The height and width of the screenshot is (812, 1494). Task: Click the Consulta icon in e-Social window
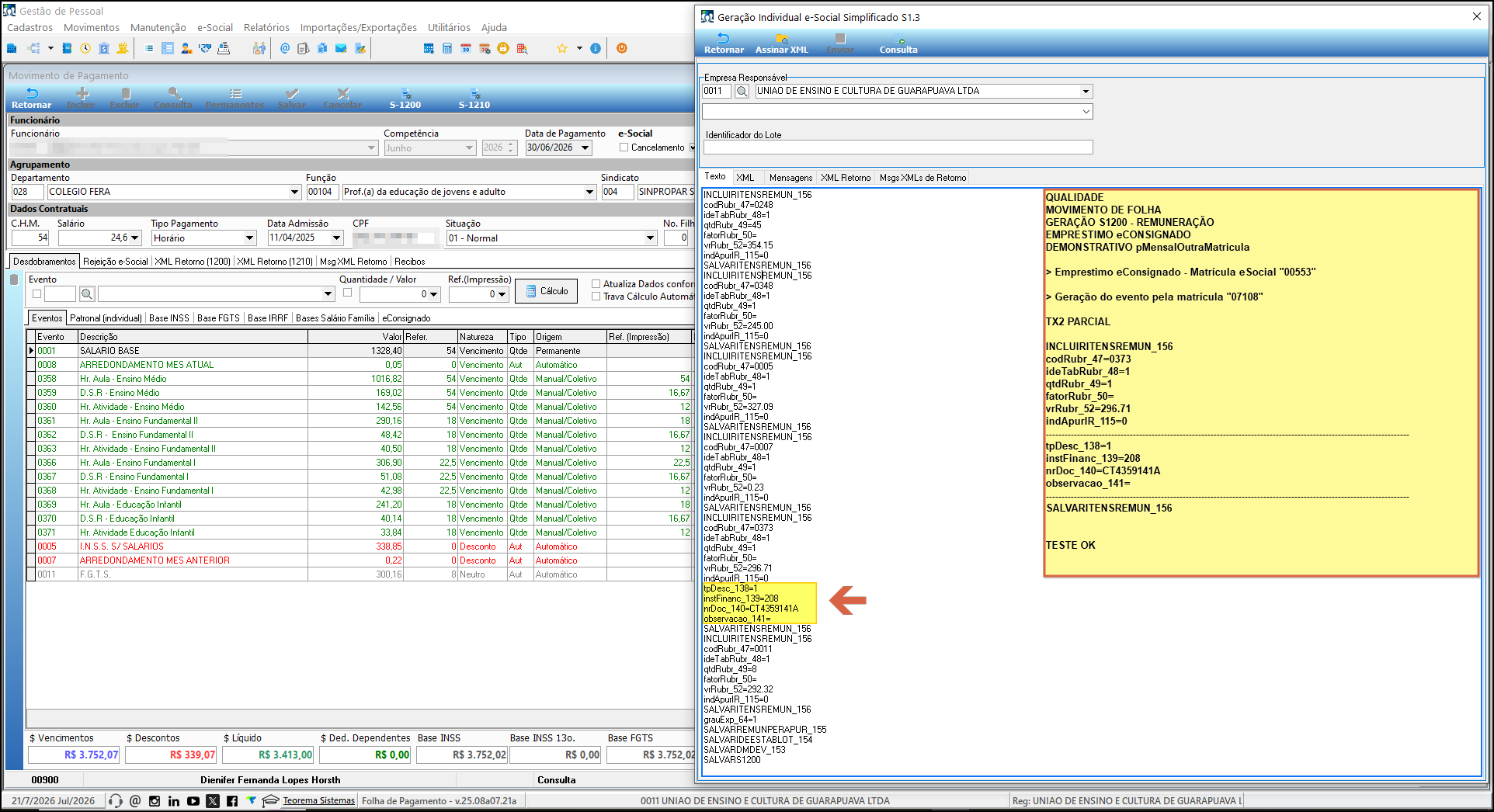[898, 43]
